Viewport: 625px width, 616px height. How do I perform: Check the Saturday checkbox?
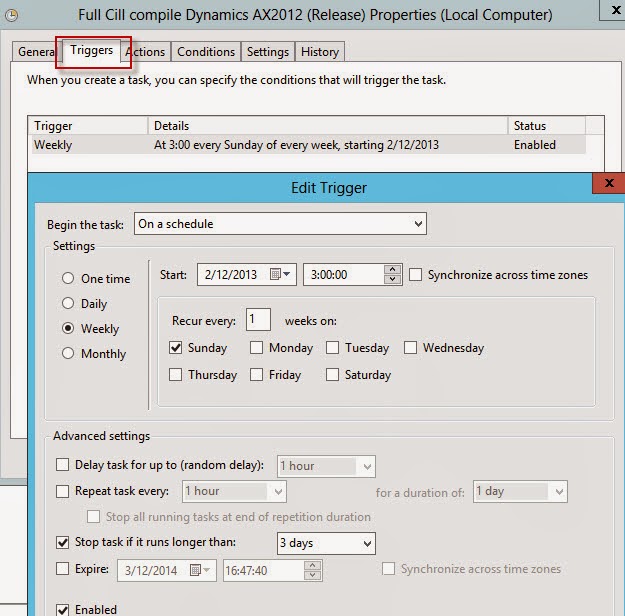332,375
